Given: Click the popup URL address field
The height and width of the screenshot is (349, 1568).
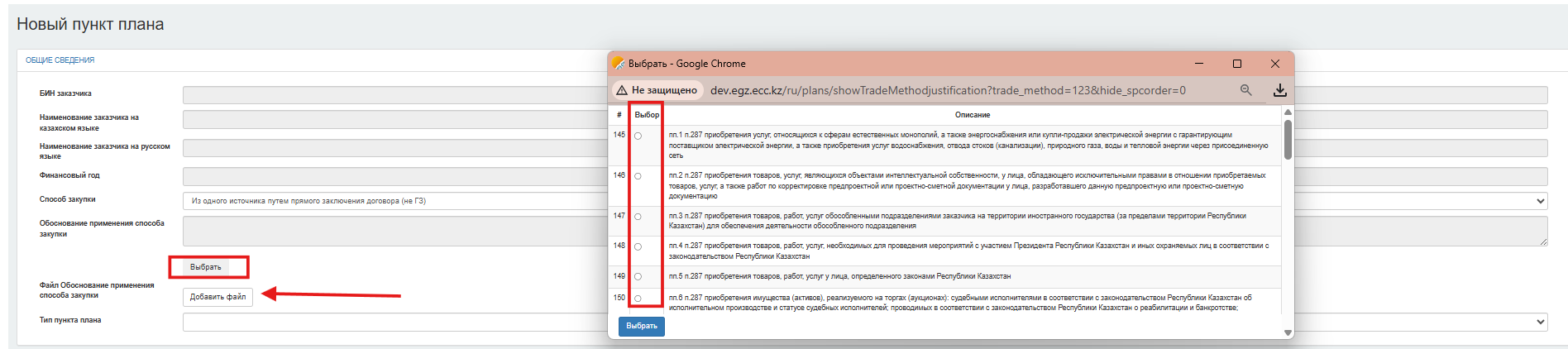Looking at the screenshot, I should tap(947, 90).
